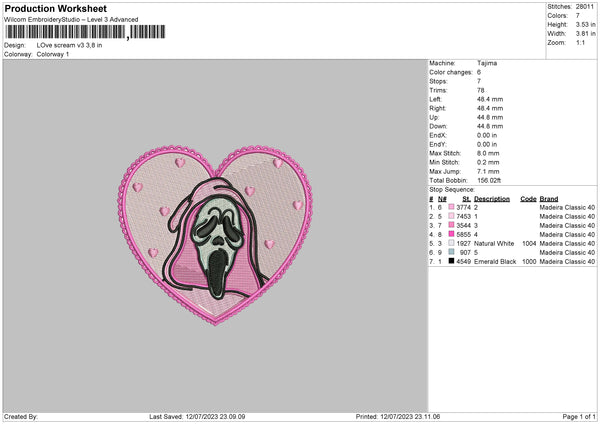Click the EndY value "0.00 in"

[x=487, y=144]
